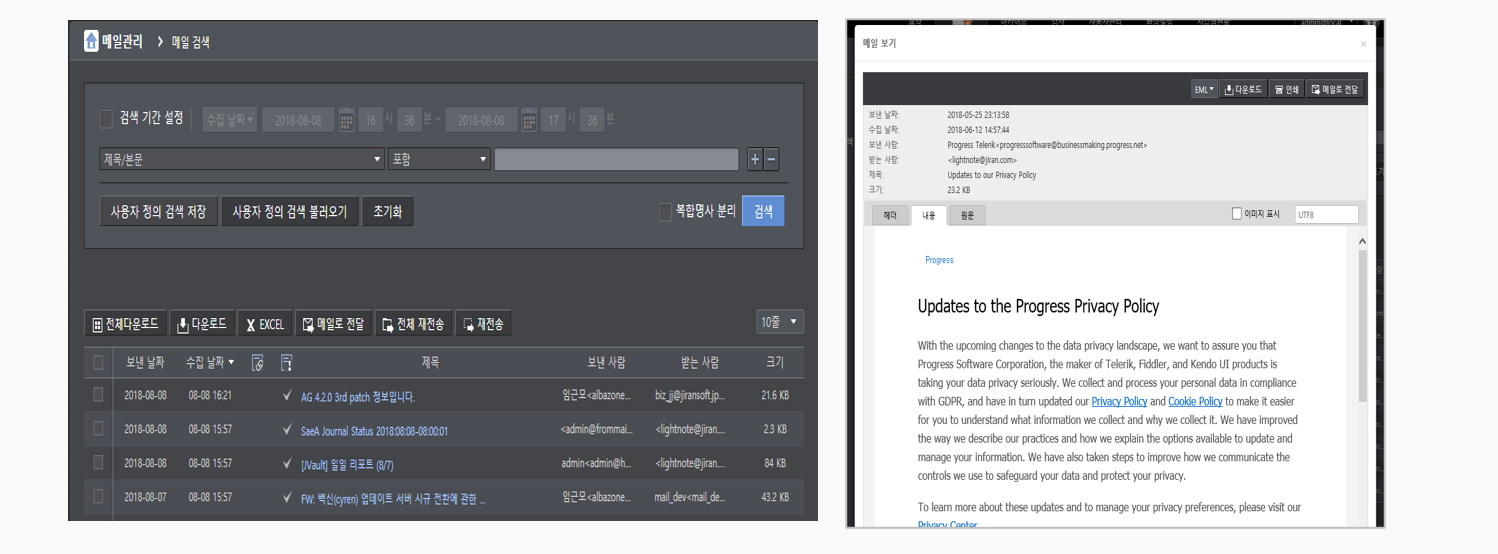Image resolution: width=1498 pixels, height=554 pixels.
Task: Check the FW: 백신(cyren) row checkbox
Action: coord(98,496)
